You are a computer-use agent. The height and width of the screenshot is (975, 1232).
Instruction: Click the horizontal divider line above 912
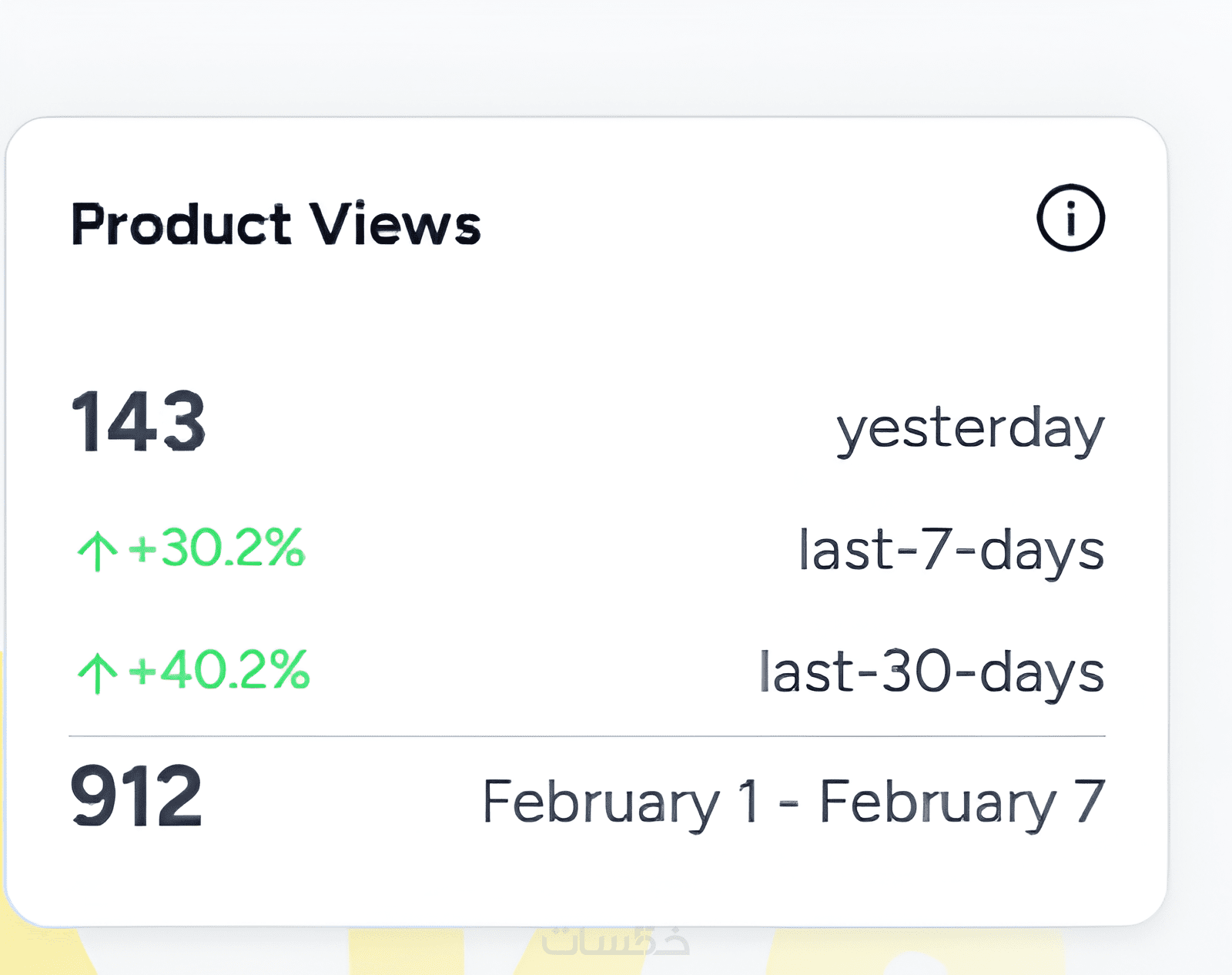coord(587,736)
